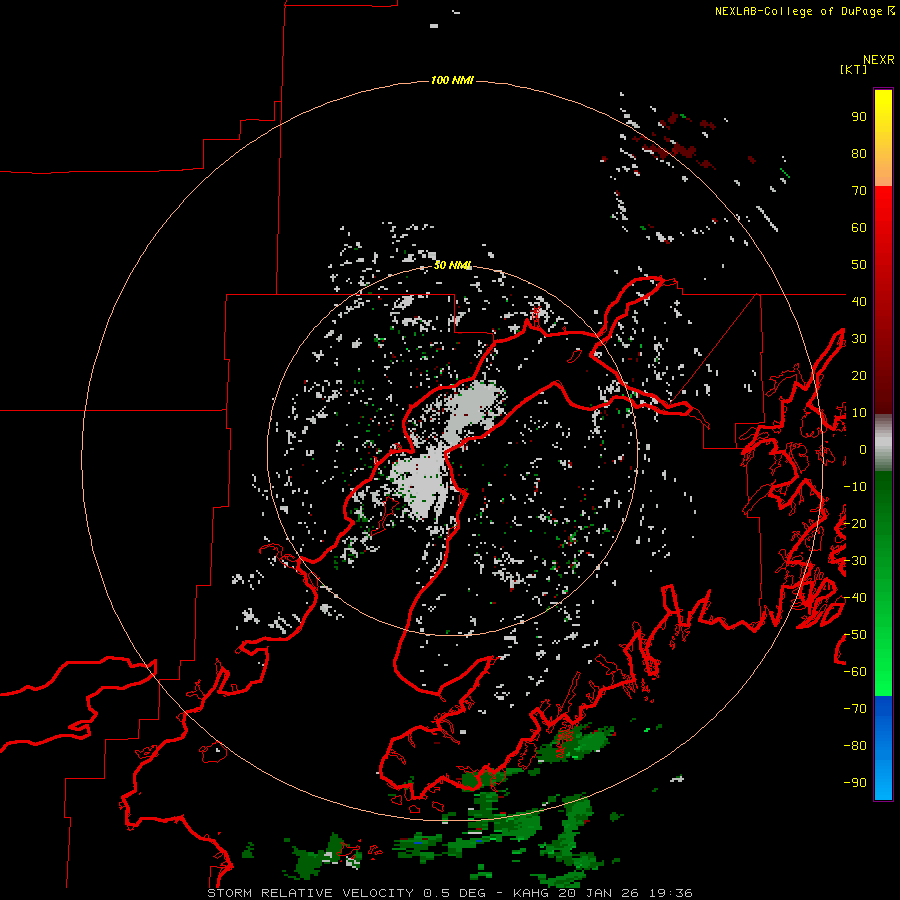Click the 20 JAN 26 date in caption
The height and width of the screenshot is (900, 900).
pos(600,893)
